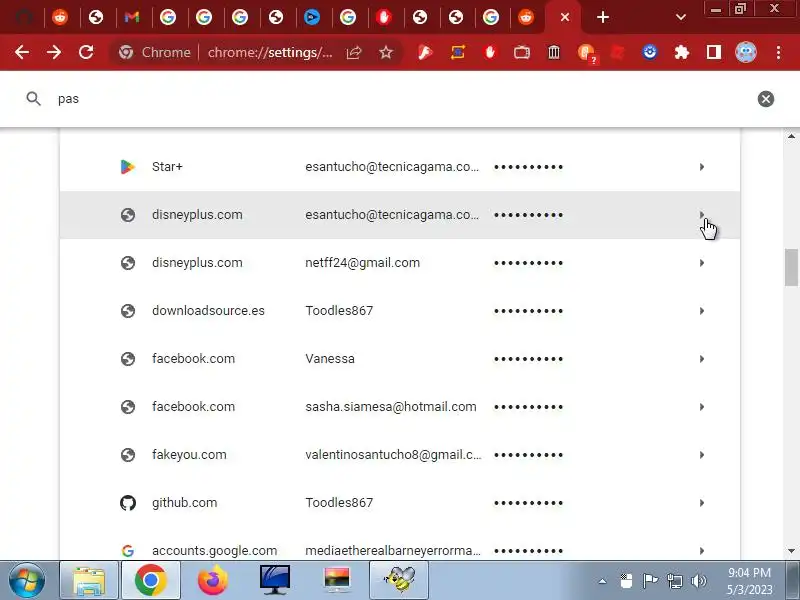Expand the Star+ password entry
The image size is (800, 600).
click(x=702, y=167)
